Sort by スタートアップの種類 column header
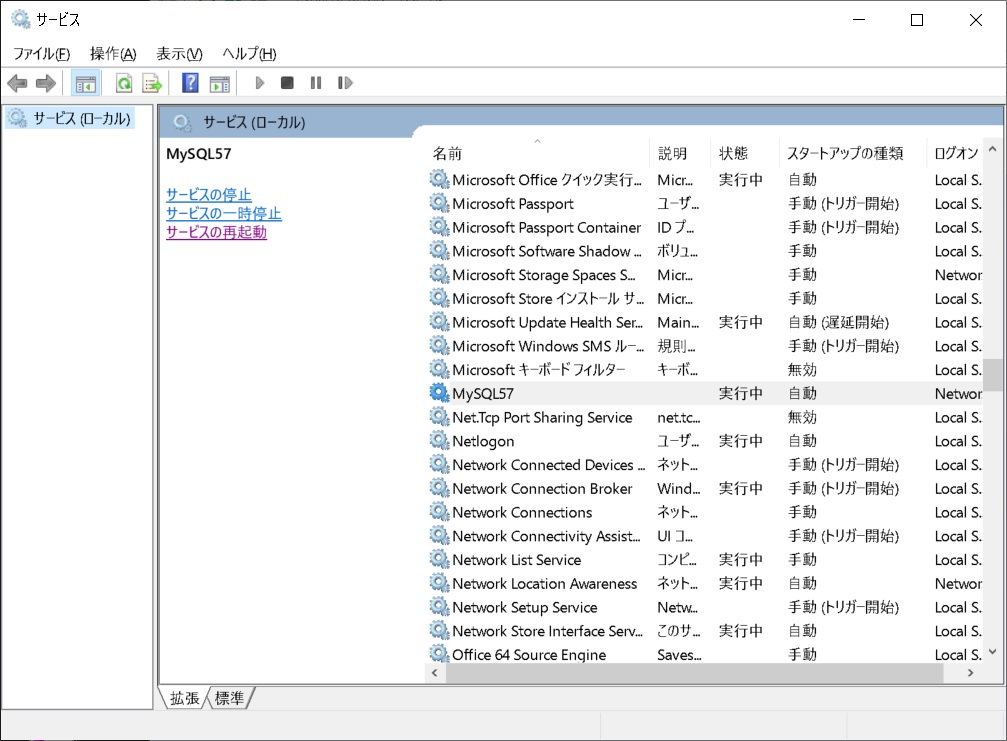Viewport: 1007px width, 741px height. (852, 153)
